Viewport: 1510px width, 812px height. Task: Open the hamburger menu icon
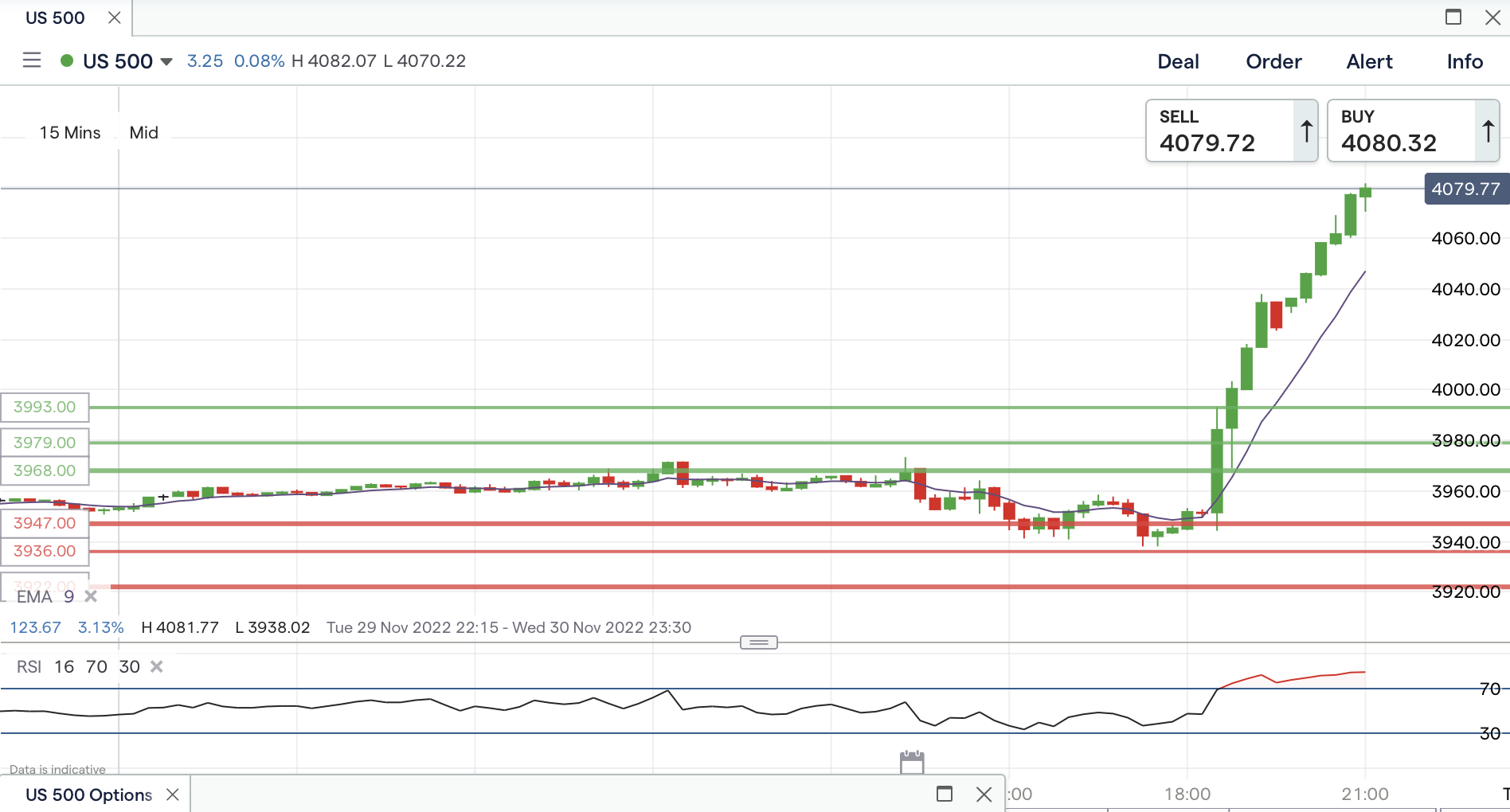[x=32, y=61]
